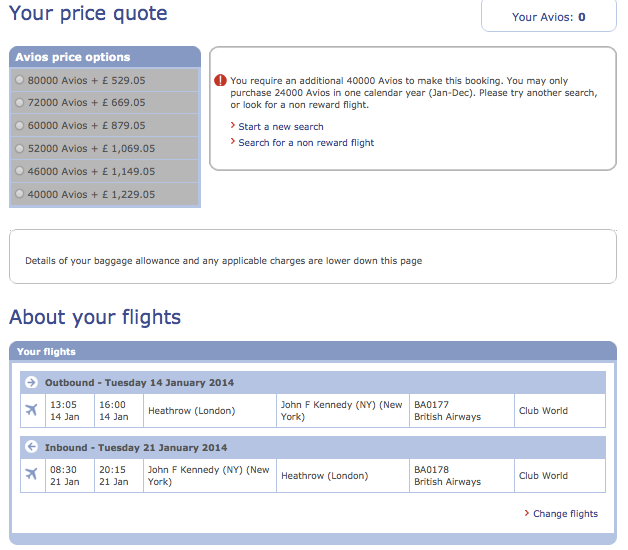Choose 40000 Avios + £1,229.05 option
This screenshot has width=628, height=550.
click(x=20, y=195)
